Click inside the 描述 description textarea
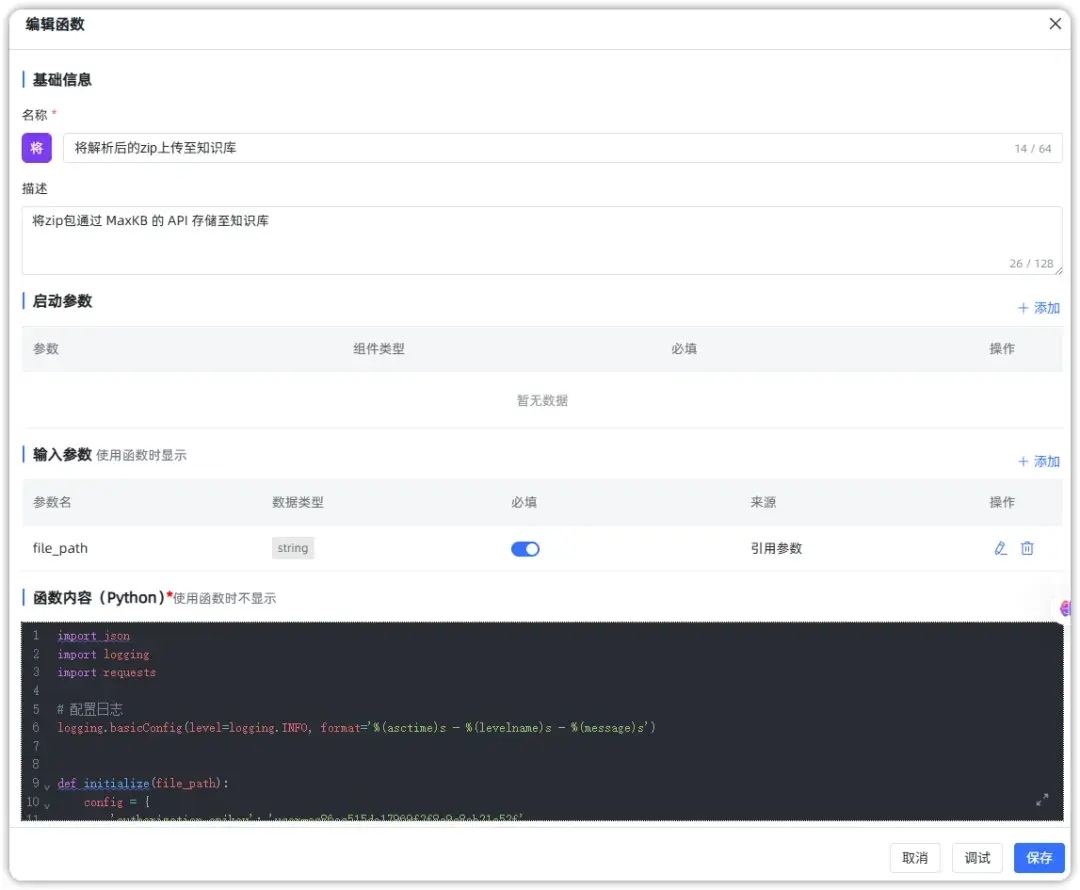This screenshot has height=890, width=1080. 540,235
